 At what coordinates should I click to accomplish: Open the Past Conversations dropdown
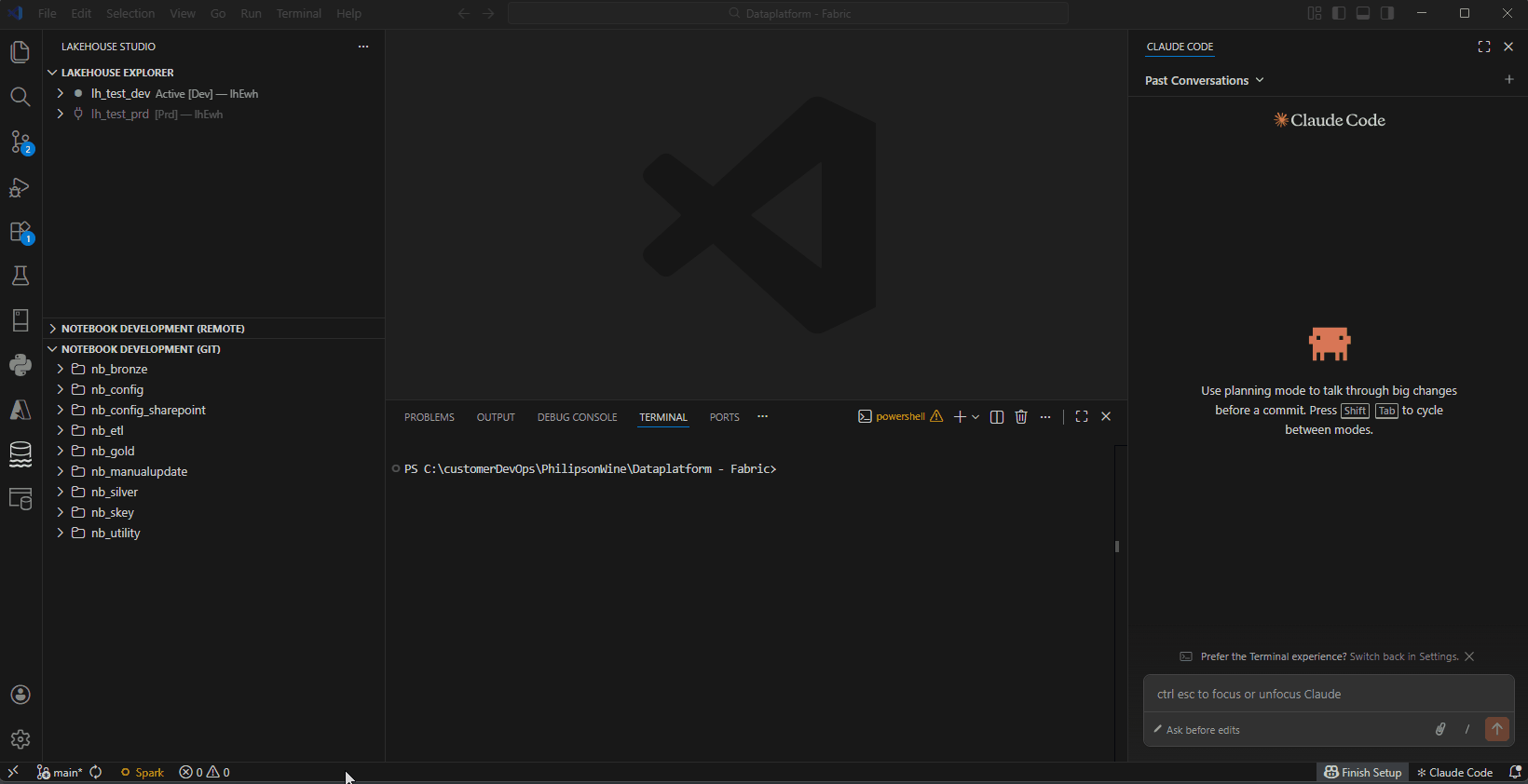(1204, 80)
